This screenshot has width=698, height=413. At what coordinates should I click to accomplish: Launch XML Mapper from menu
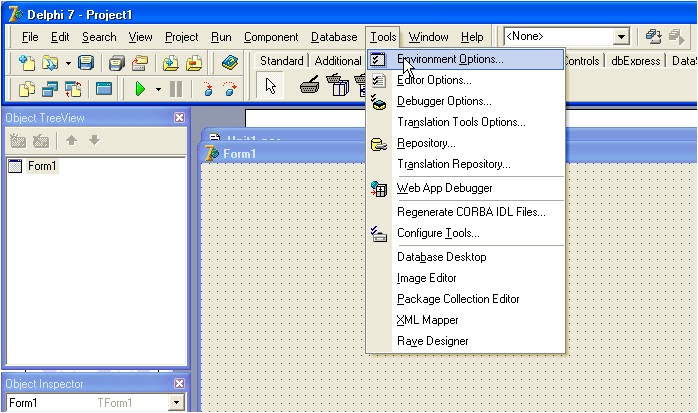(x=466, y=320)
